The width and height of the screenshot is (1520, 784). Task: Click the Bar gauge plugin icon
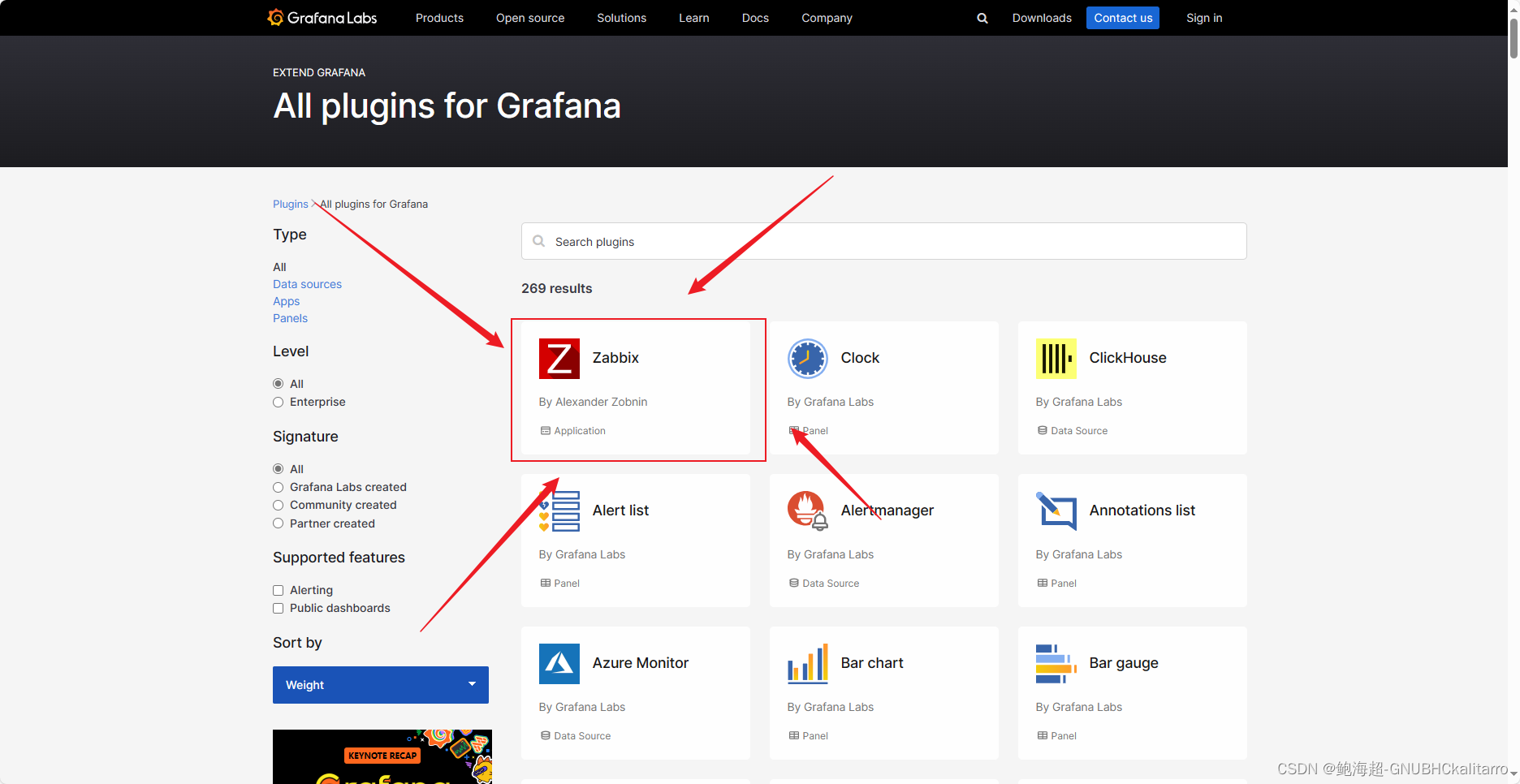click(1056, 664)
